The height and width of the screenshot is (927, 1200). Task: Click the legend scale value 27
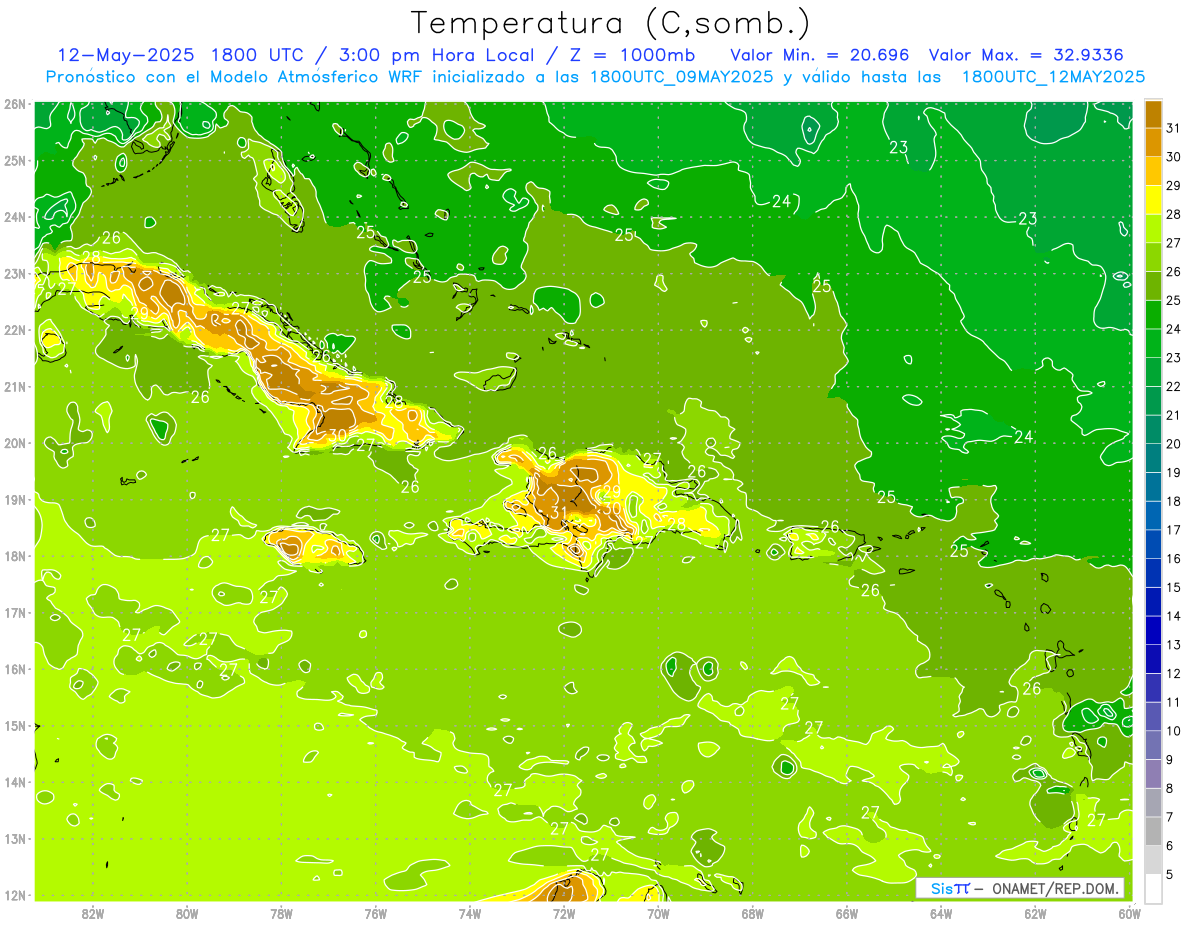point(1174,243)
